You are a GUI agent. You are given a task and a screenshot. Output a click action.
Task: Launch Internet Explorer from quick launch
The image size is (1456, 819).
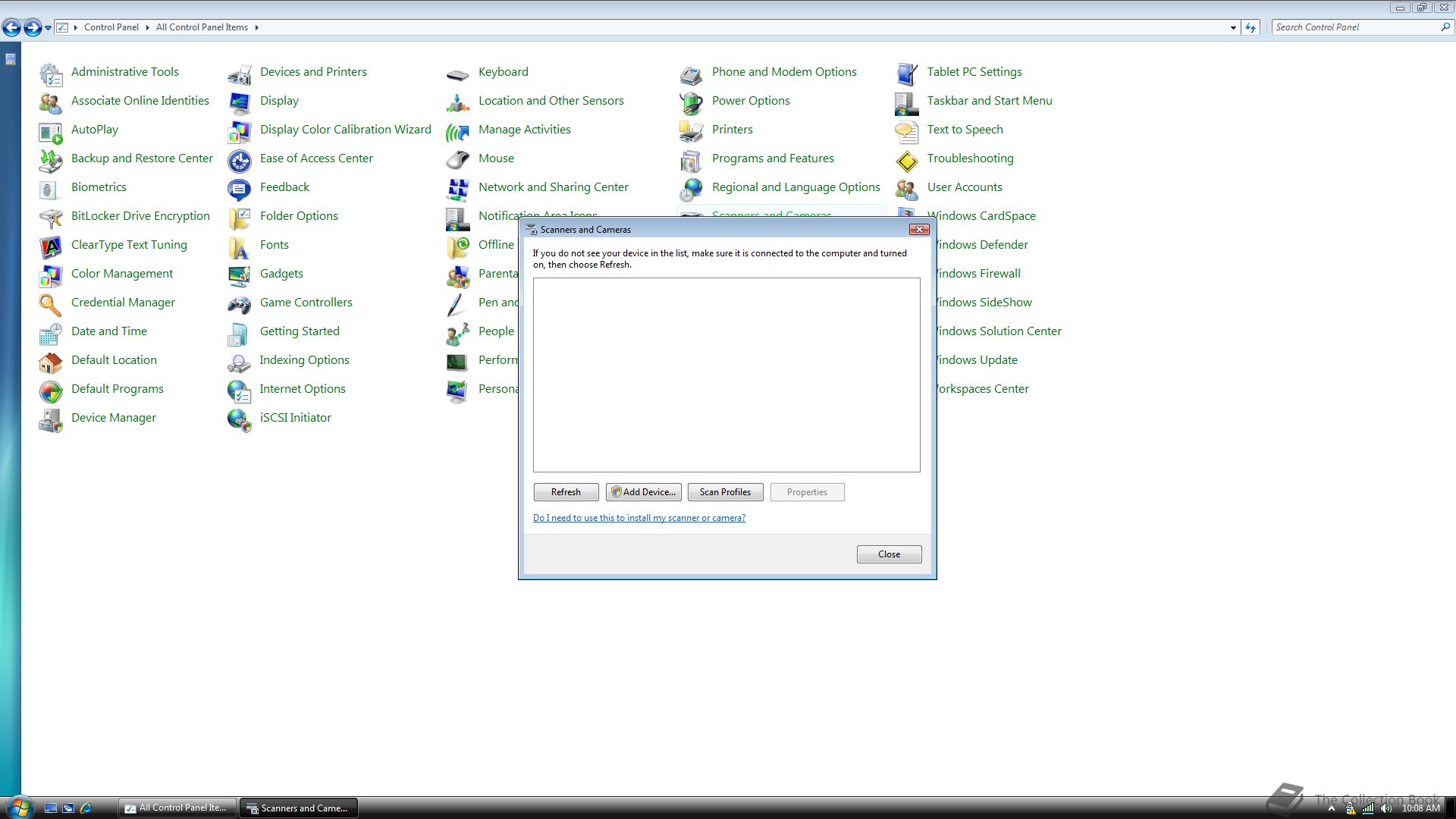tap(86, 808)
